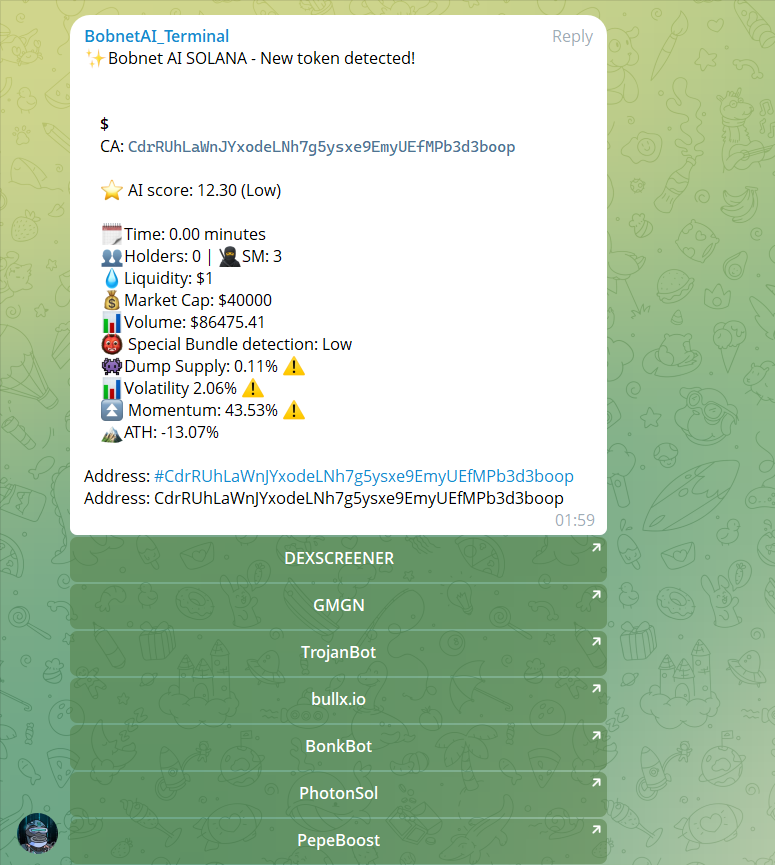Image resolution: width=775 pixels, height=865 pixels.
Task: Click the 'Special Bundle detection: Low' text
Action: click(240, 344)
